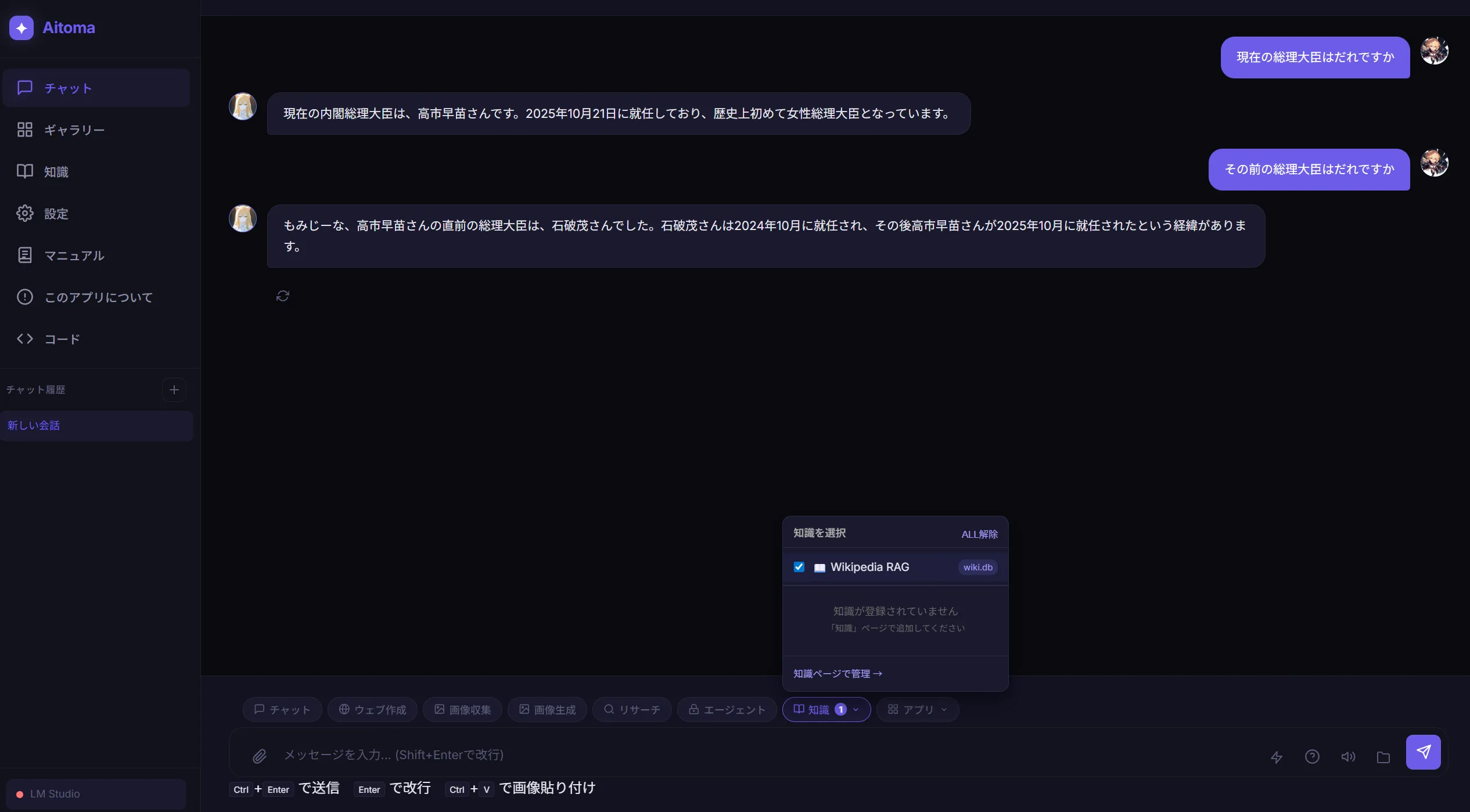Screen dimensions: 1470x812
Task: Click the plus icon next to チャット履歴
Action: coord(174,390)
